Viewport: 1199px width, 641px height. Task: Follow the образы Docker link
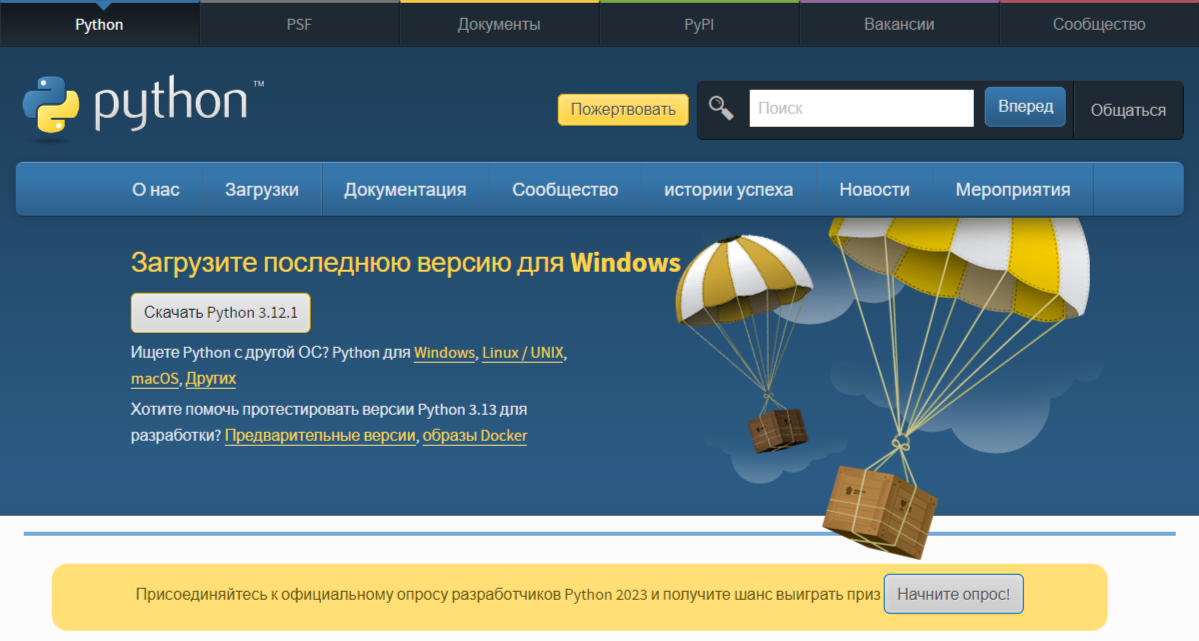pos(475,435)
